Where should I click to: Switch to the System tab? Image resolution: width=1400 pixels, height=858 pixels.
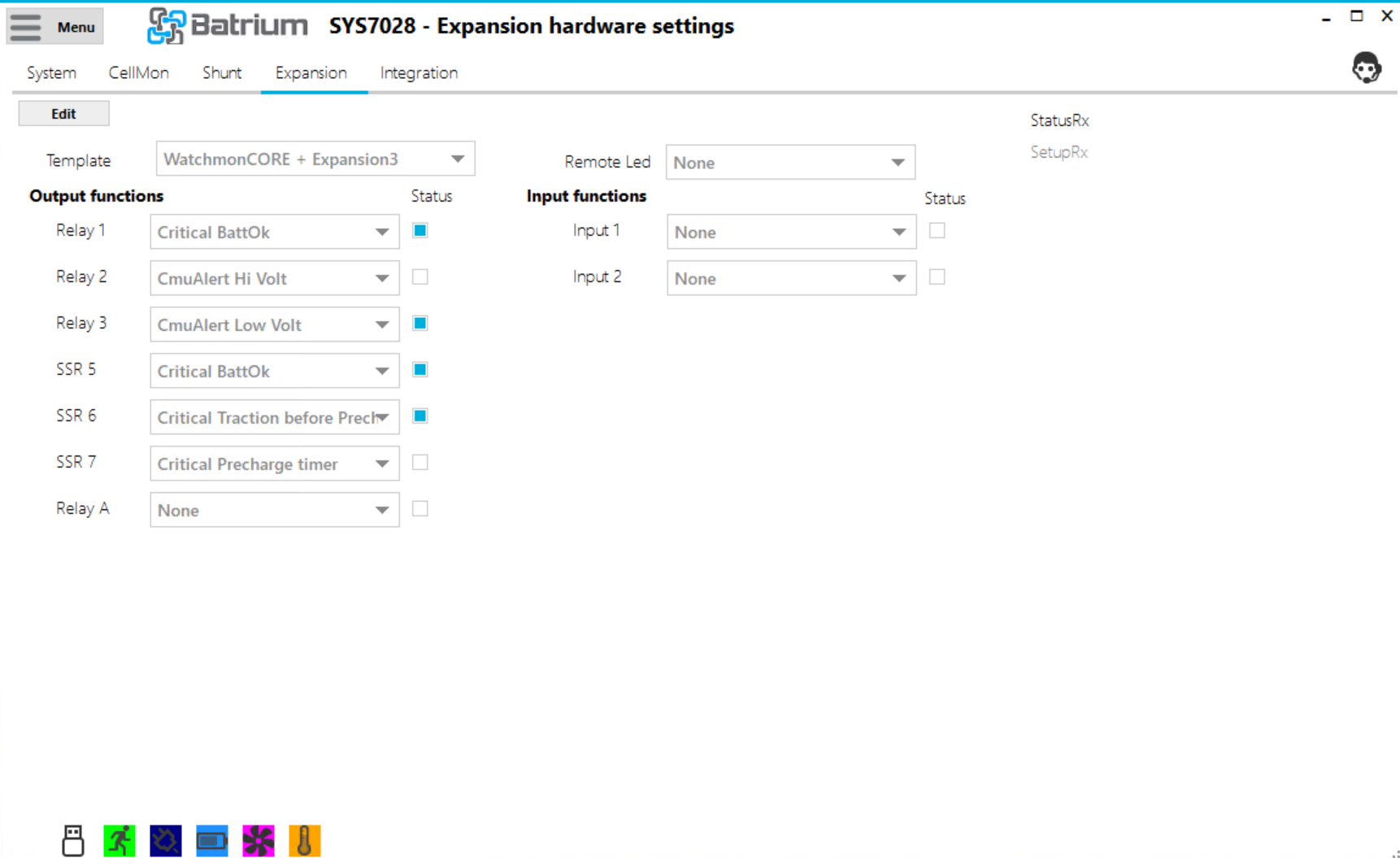pyautogui.click(x=51, y=72)
